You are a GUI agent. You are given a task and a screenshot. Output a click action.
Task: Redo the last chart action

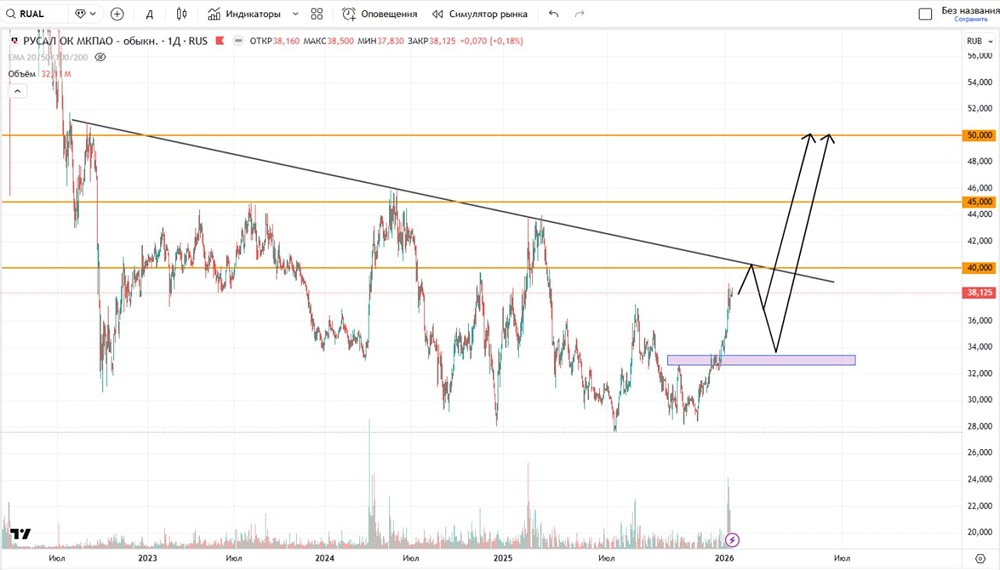(x=579, y=13)
